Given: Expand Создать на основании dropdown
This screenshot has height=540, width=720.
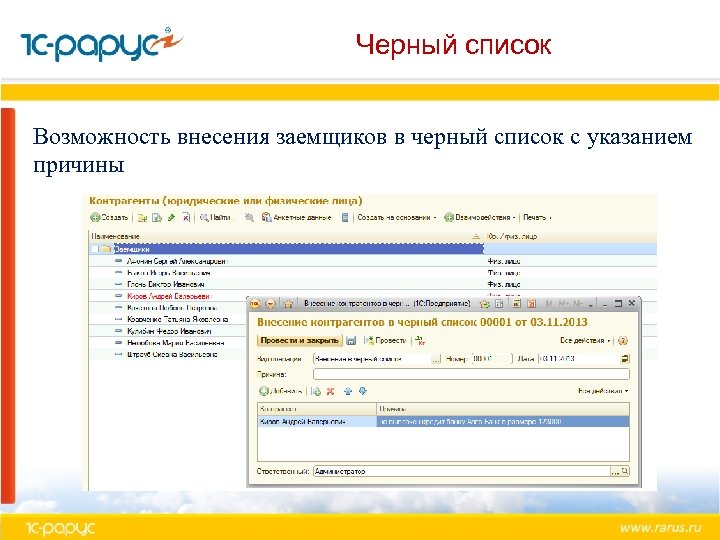Looking at the screenshot, I should [x=397, y=218].
